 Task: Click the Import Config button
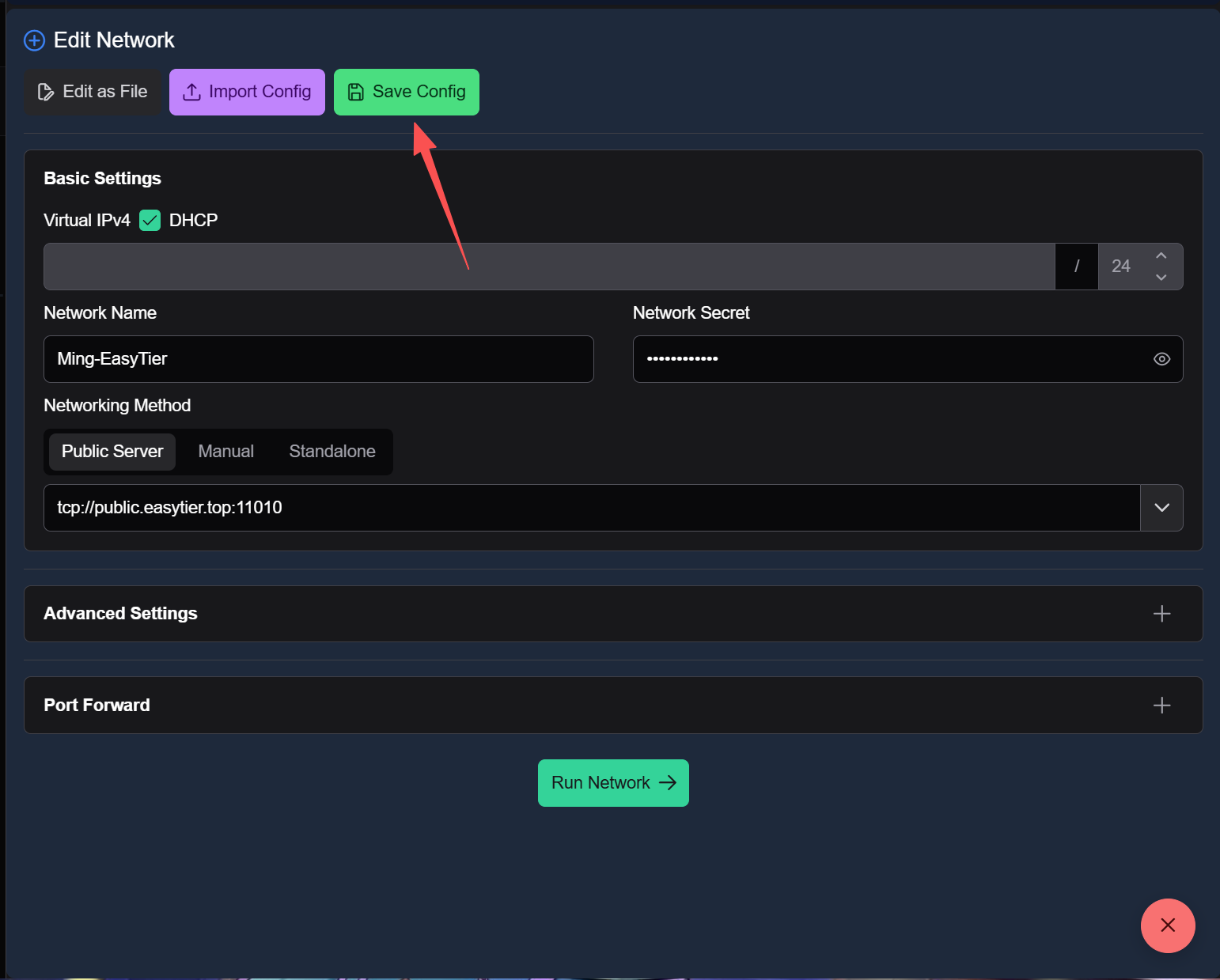[247, 92]
